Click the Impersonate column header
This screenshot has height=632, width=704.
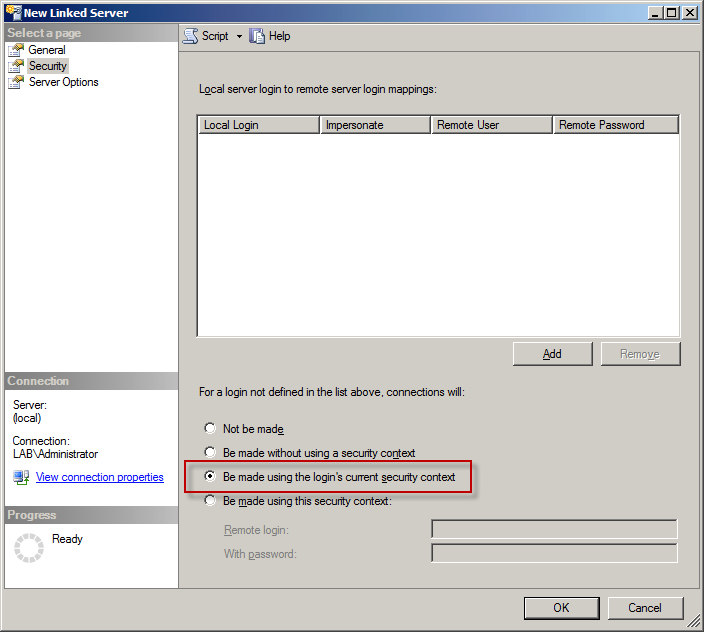375,125
